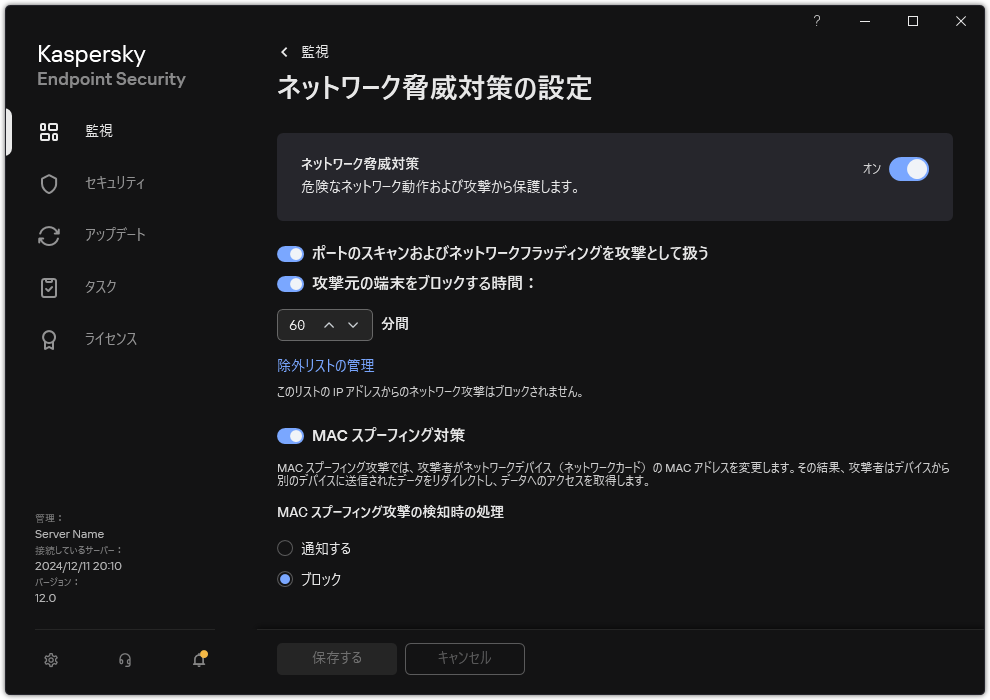Turn off MAC スプーフィング対策
Viewport: 990px width, 700px height.
(290, 435)
